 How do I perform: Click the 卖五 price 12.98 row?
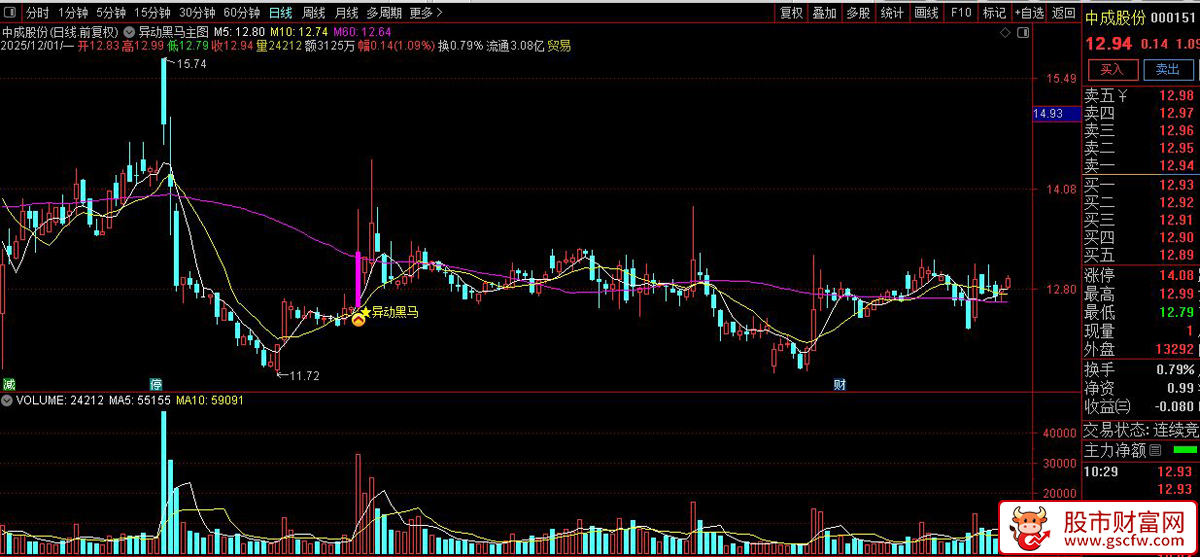(x=1141, y=96)
